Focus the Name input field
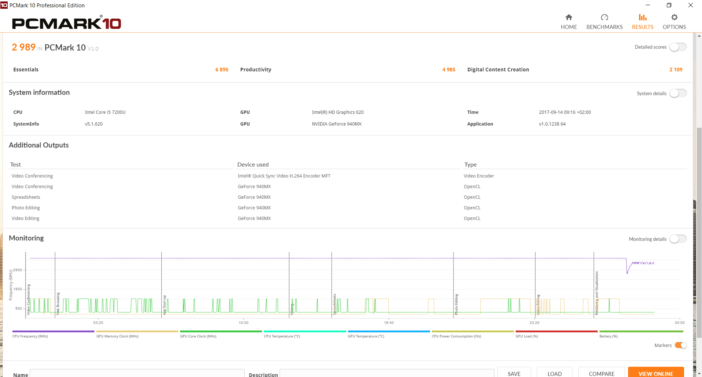 coord(137,373)
